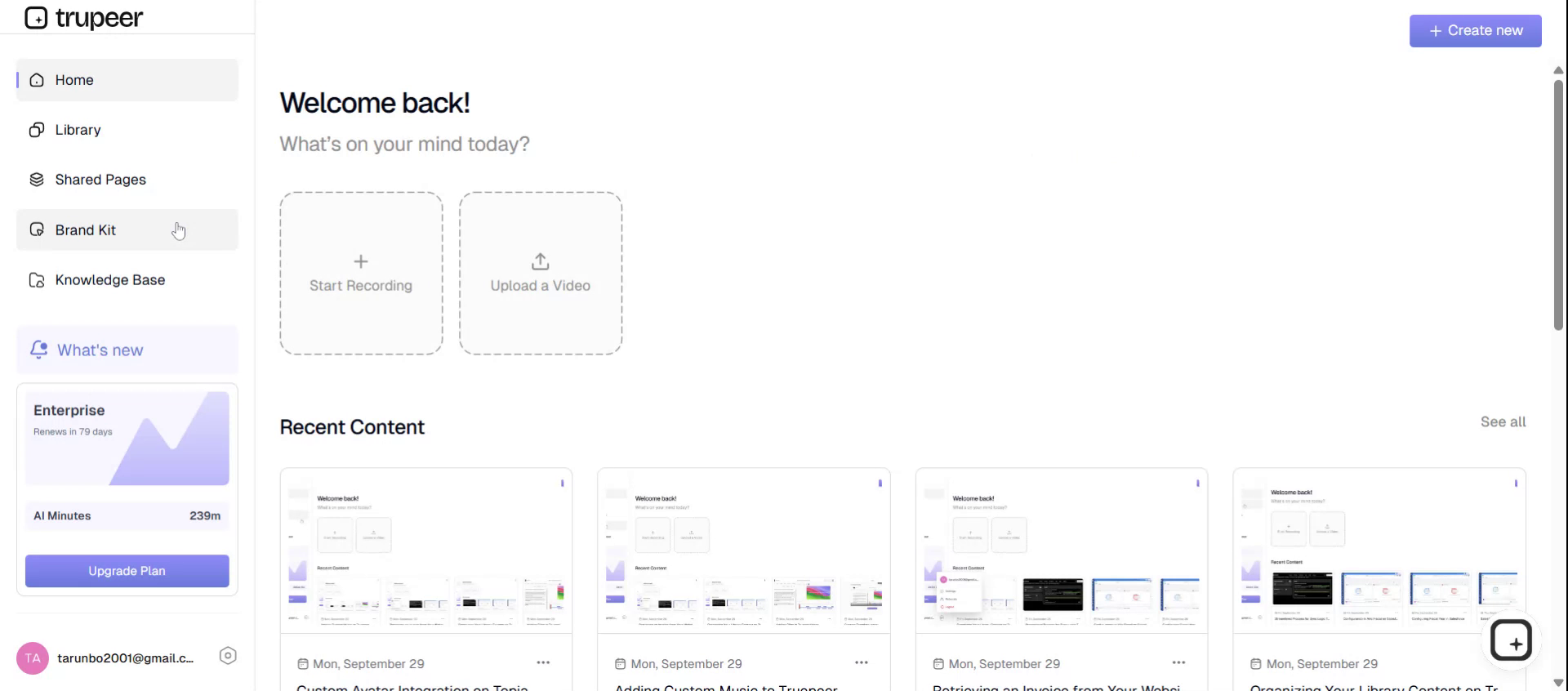Click the Knowledge Base folder icon
The image size is (1568, 691).
(37, 280)
